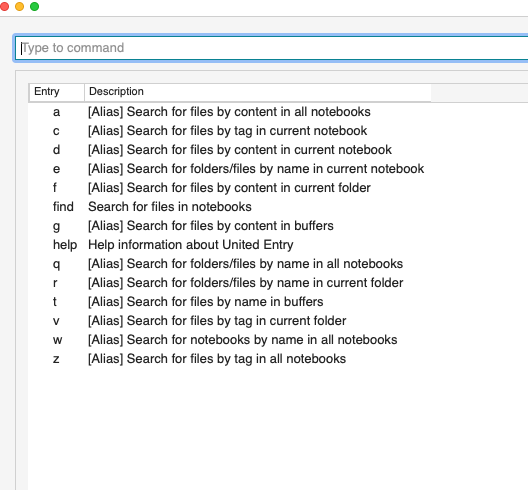Select entry 'c' search tag in current notebook
The image size is (528, 490).
(278, 131)
